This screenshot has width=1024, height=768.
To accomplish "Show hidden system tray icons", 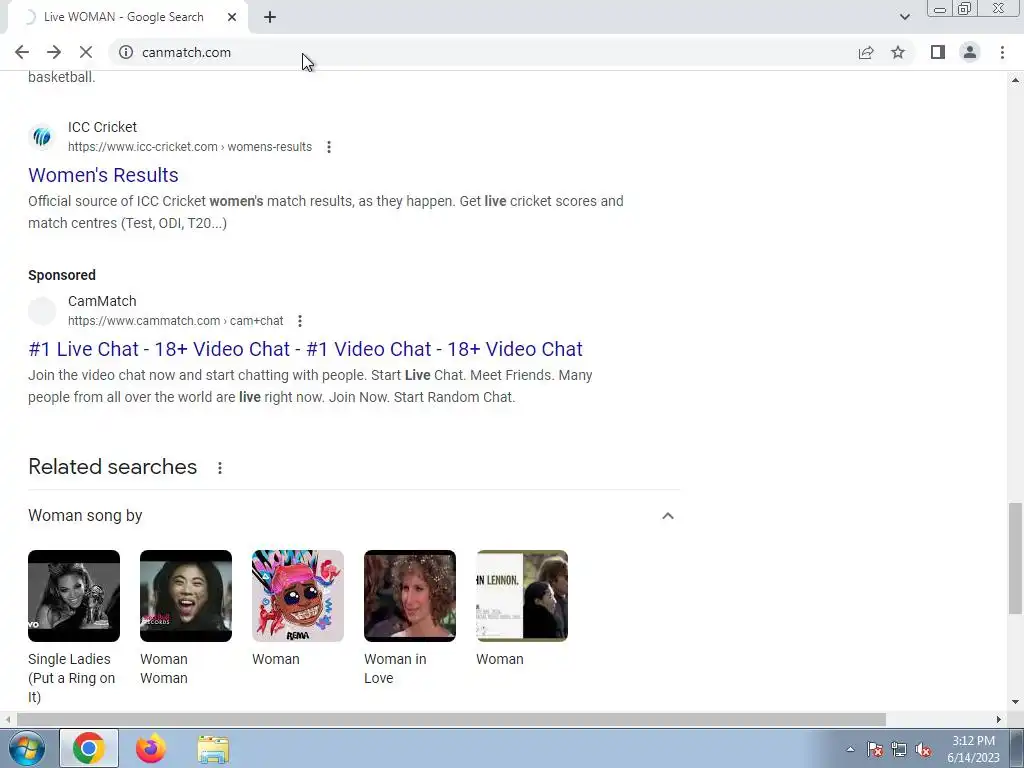I will point(850,749).
